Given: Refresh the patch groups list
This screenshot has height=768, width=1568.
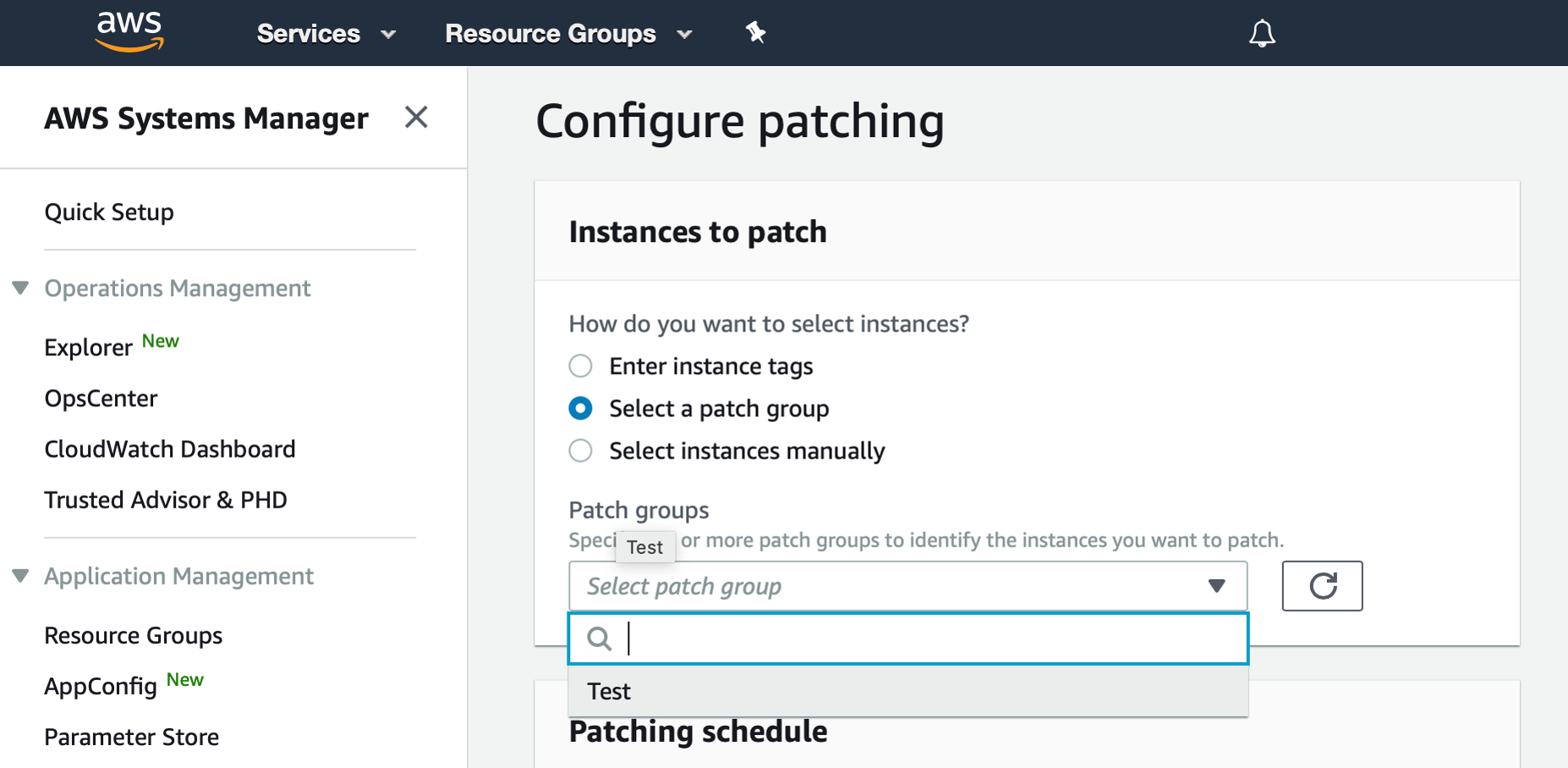Looking at the screenshot, I should point(1322,585).
